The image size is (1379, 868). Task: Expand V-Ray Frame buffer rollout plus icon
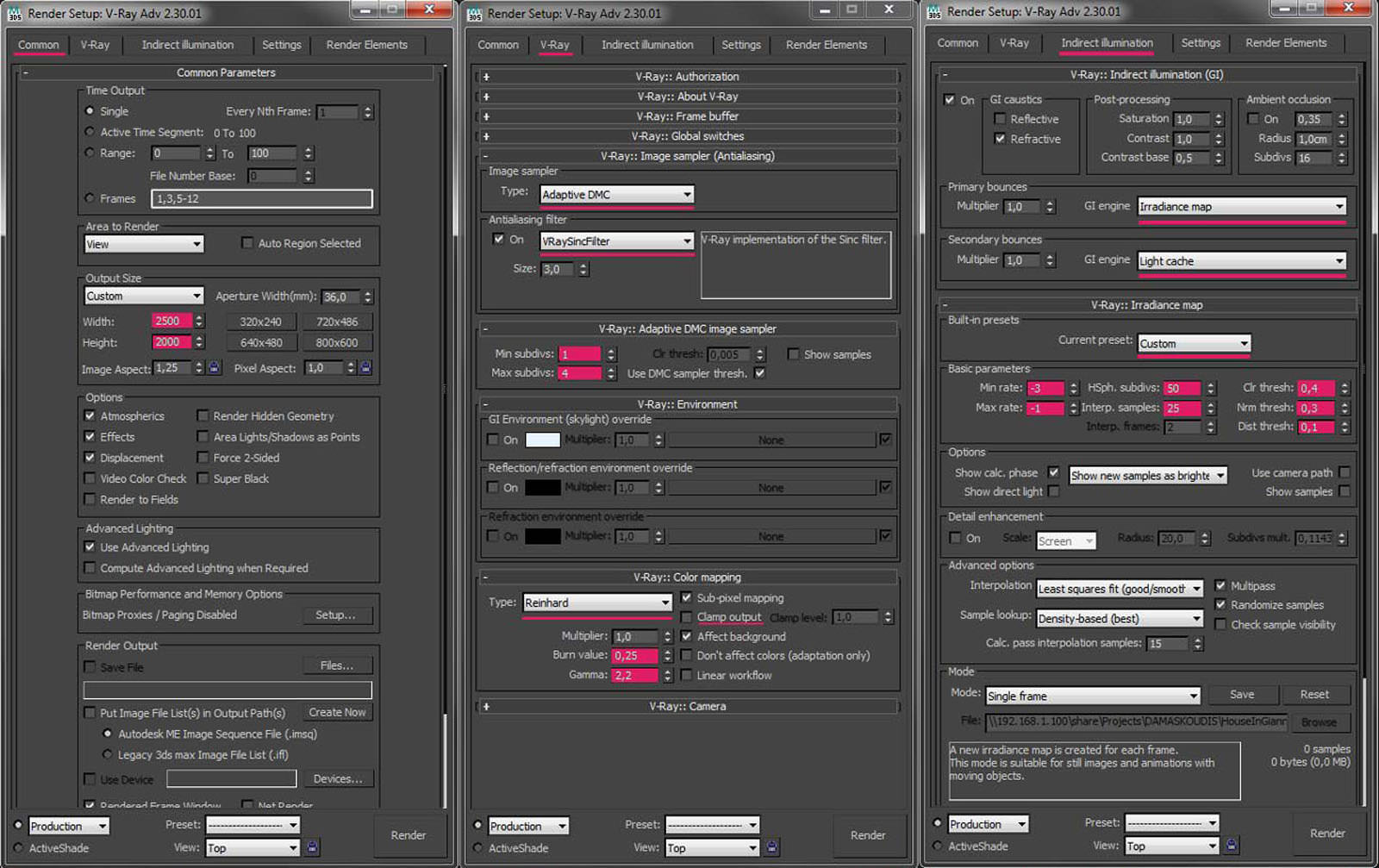(x=486, y=116)
